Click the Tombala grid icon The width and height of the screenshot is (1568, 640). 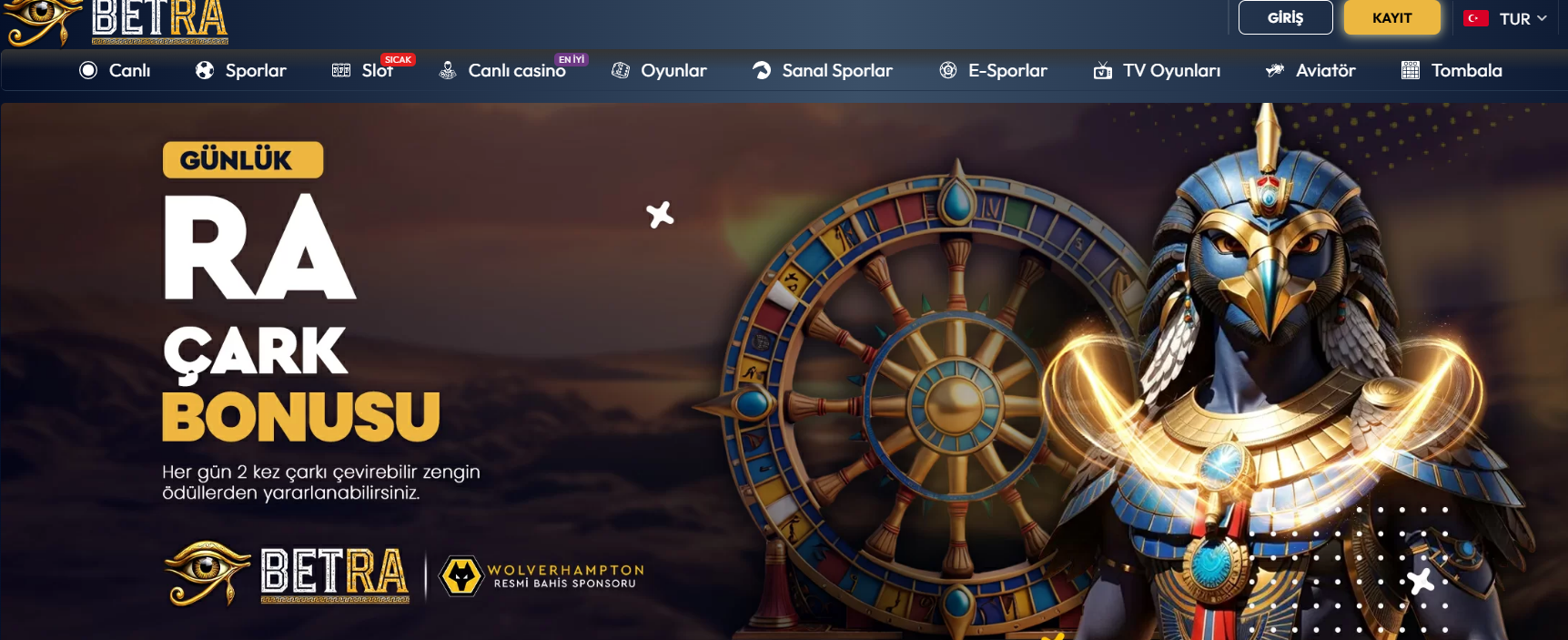click(x=1411, y=70)
